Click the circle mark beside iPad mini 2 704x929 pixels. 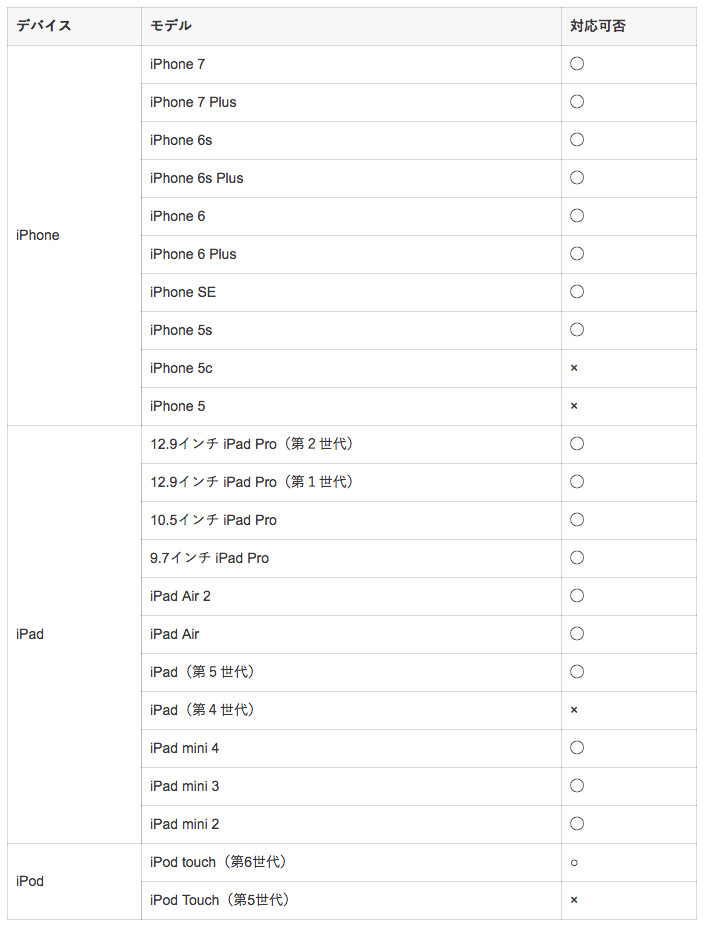click(x=577, y=824)
